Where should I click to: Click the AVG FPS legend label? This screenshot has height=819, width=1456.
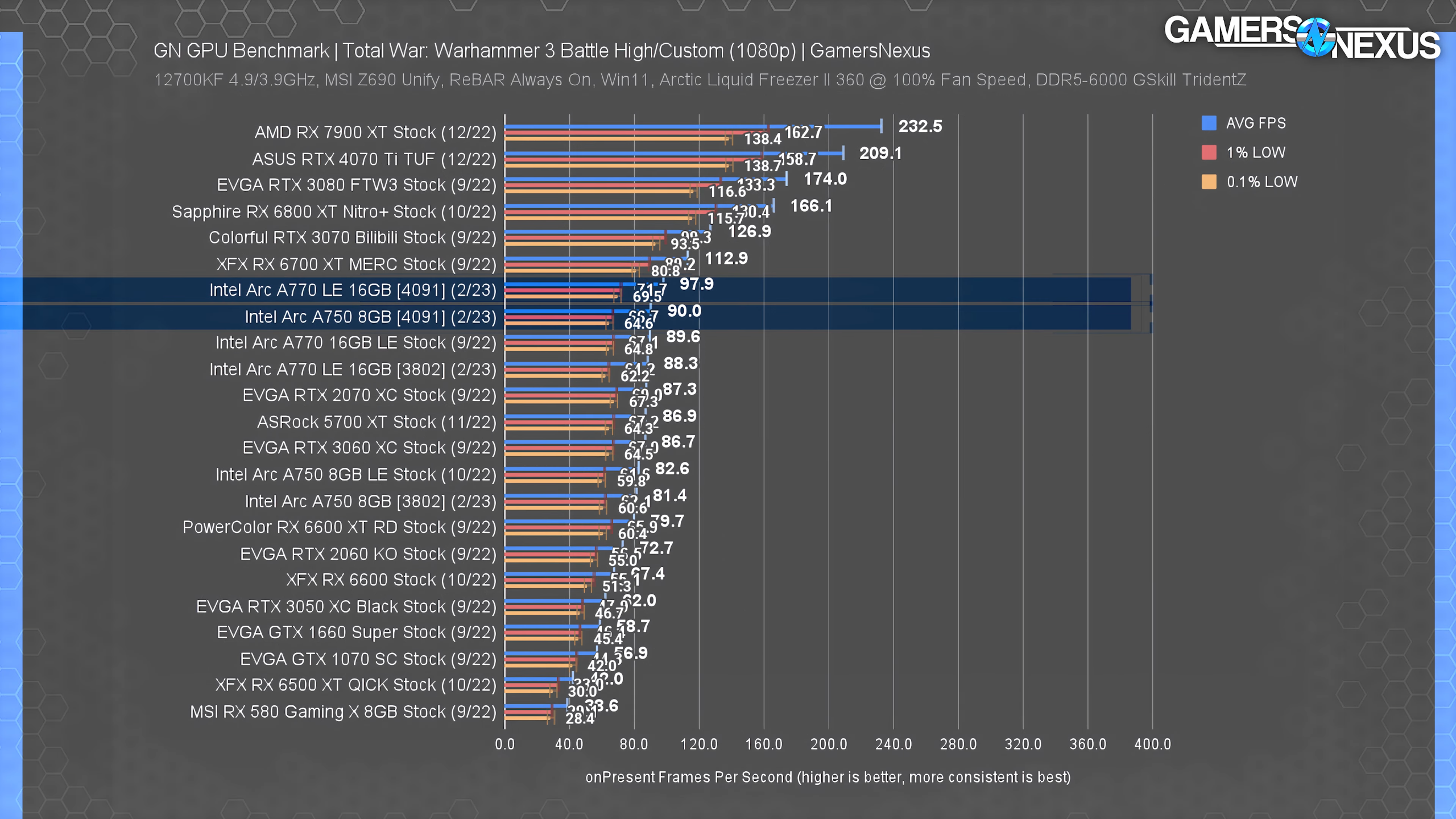1256,123
